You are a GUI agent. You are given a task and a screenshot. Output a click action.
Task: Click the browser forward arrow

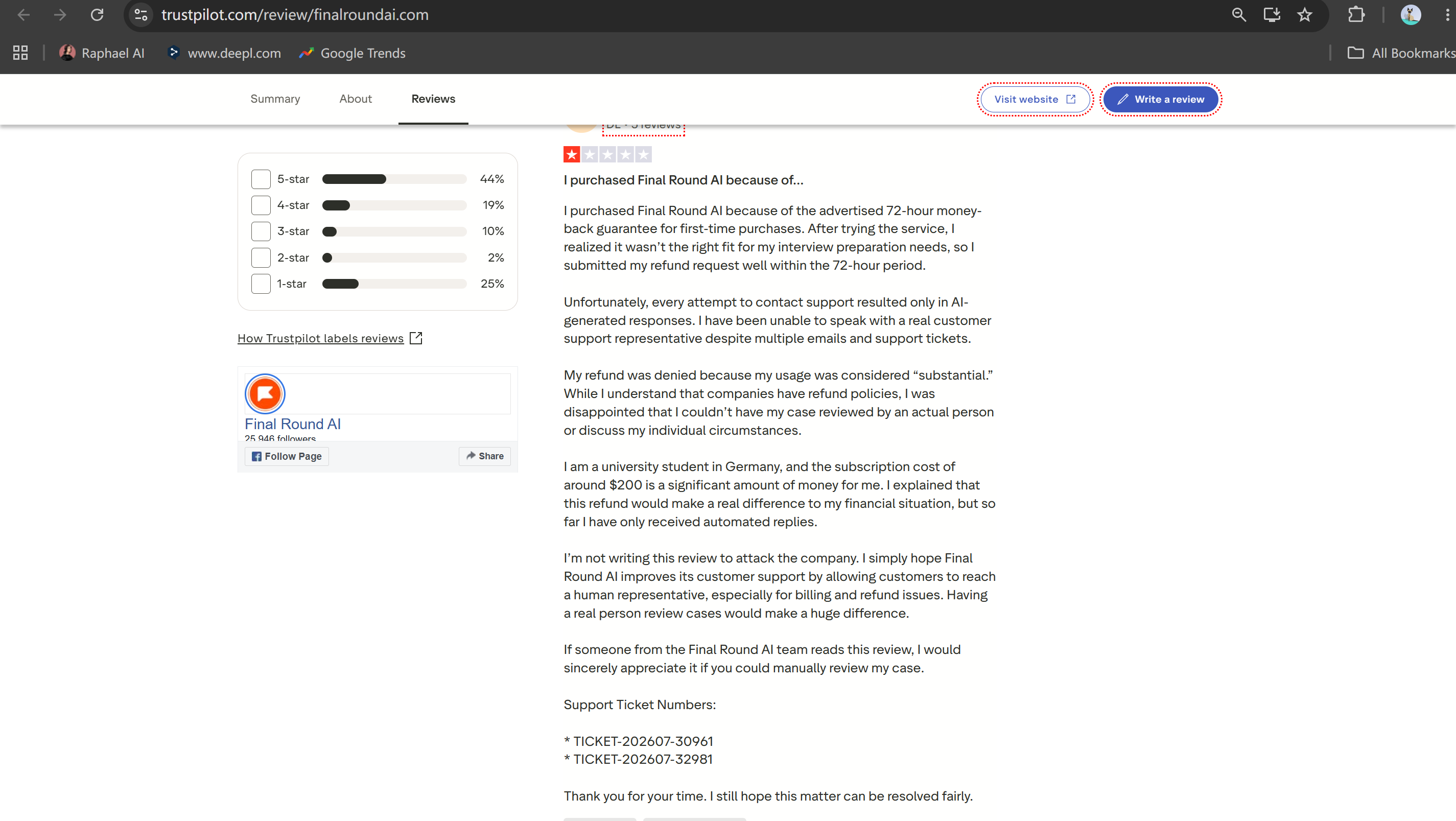(60, 15)
